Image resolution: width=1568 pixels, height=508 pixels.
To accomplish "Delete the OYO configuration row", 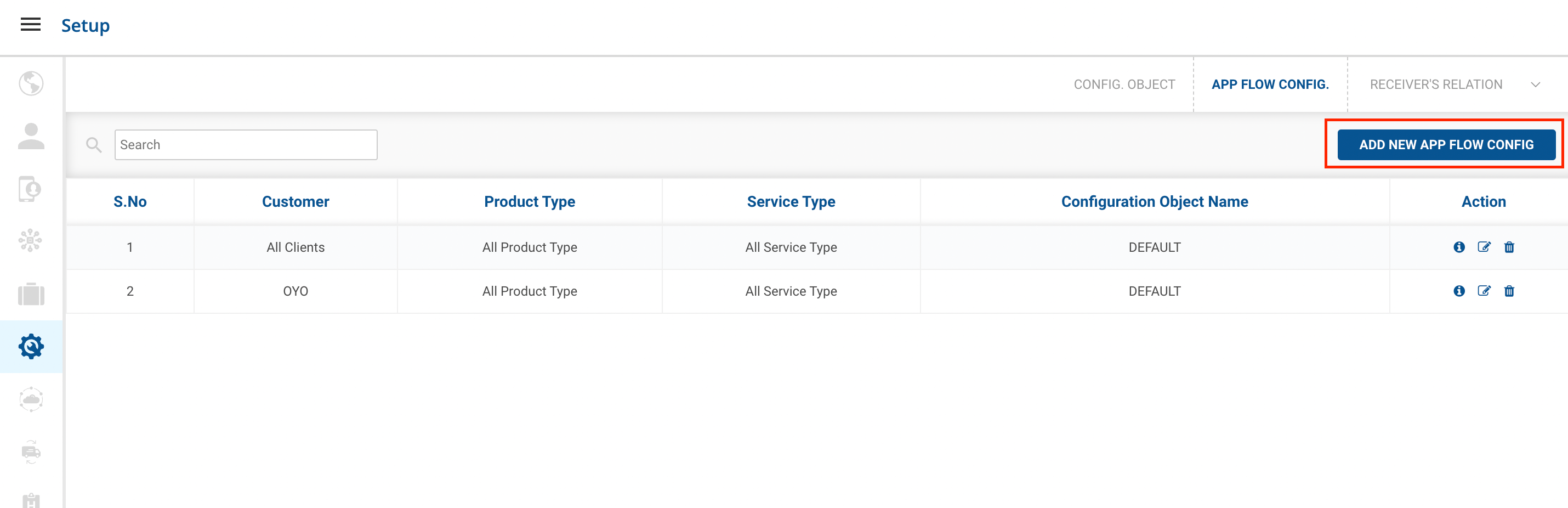I will pos(1509,291).
